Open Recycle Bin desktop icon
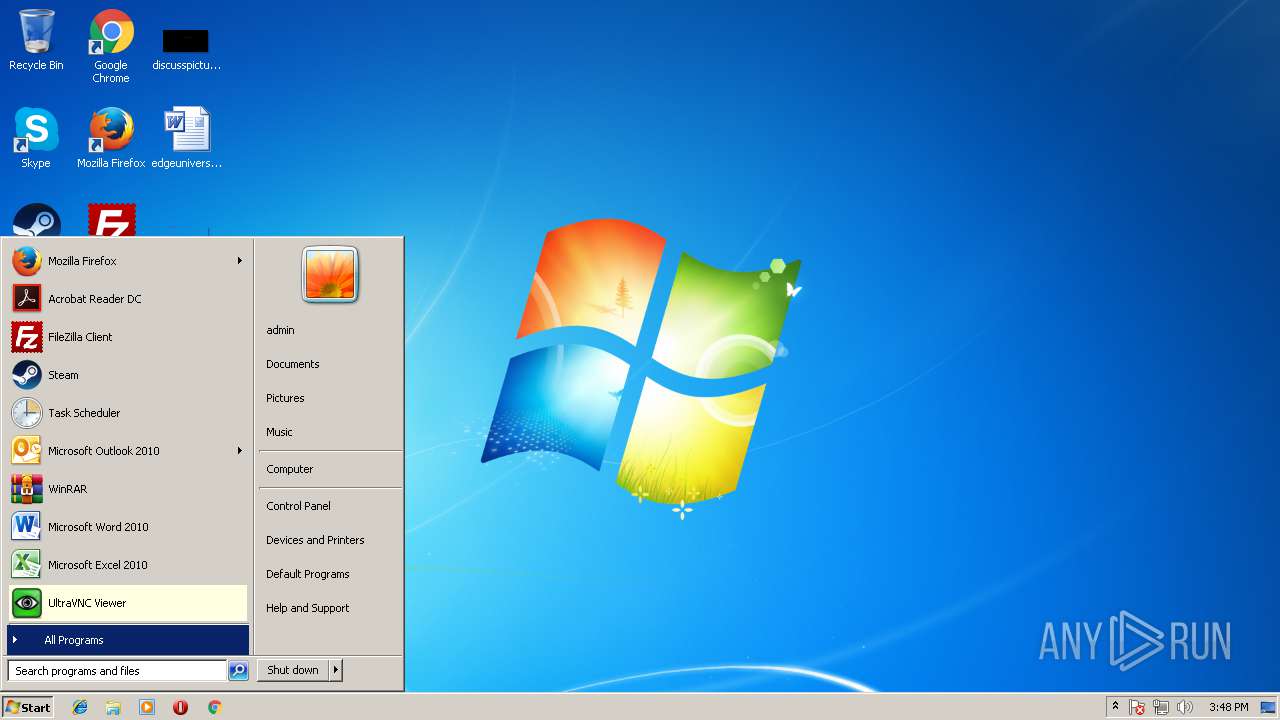The height and width of the screenshot is (720, 1280). click(x=36, y=40)
